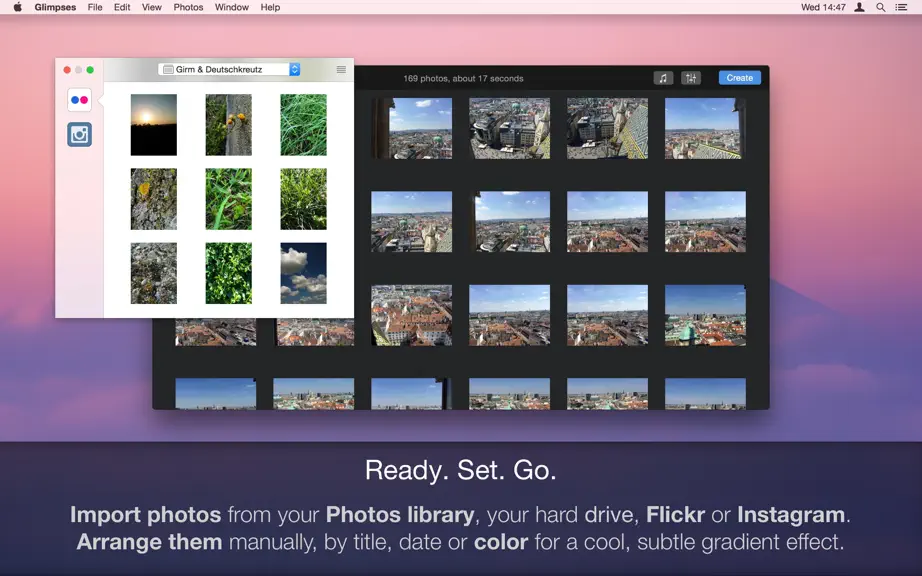This screenshot has width=922, height=576.
Task: Open the Photos menu
Action: 188,7
